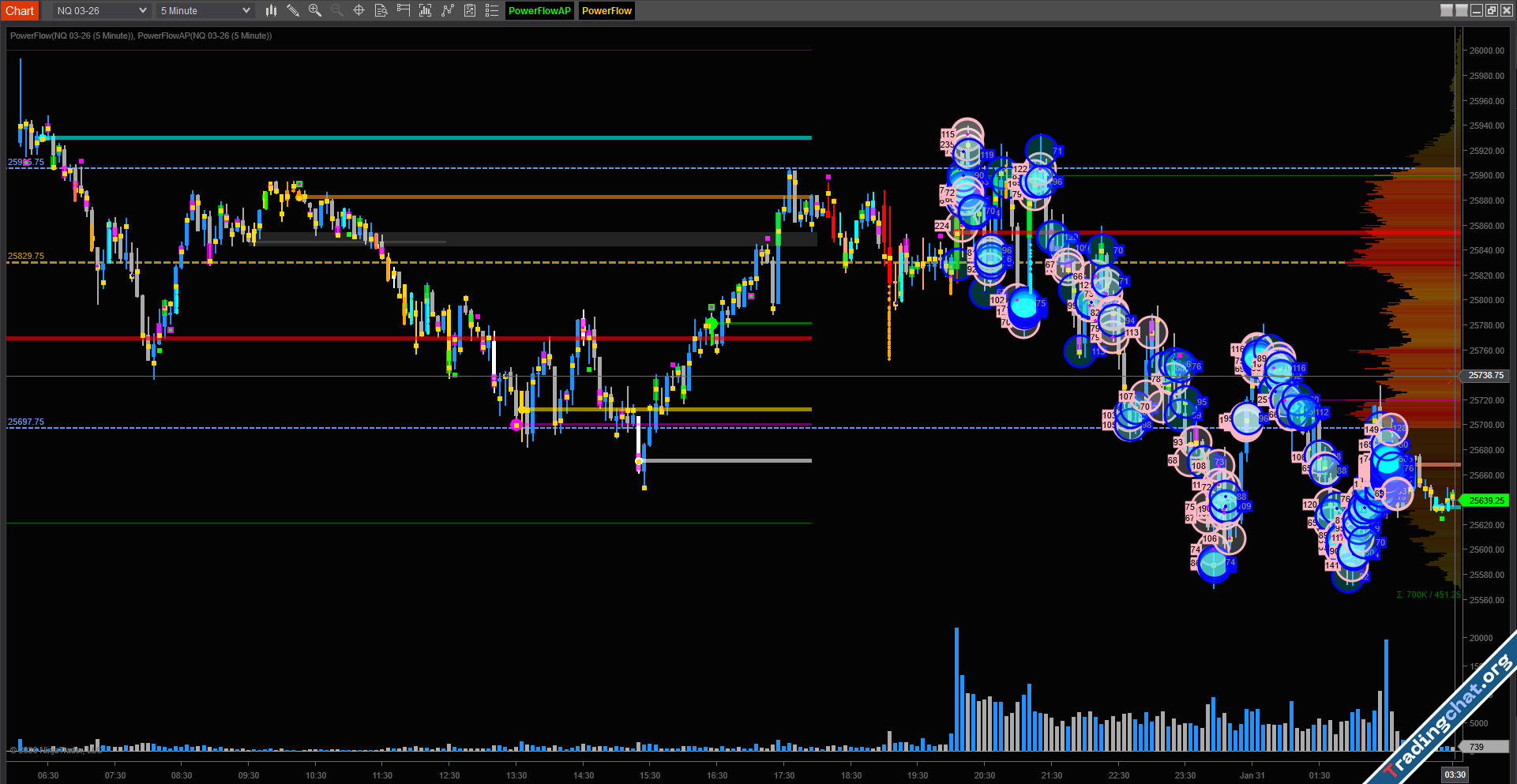Open the Drawing Tools pencil icon
1517x784 pixels.
point(293,10)
